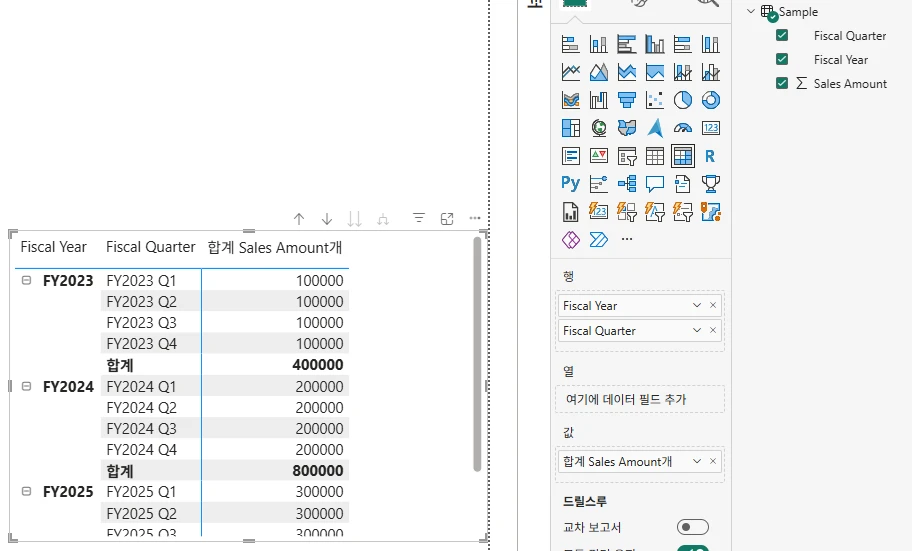Select the pie chart visualization icon
This screenshot has width=912, height=551.
[683, 100]
